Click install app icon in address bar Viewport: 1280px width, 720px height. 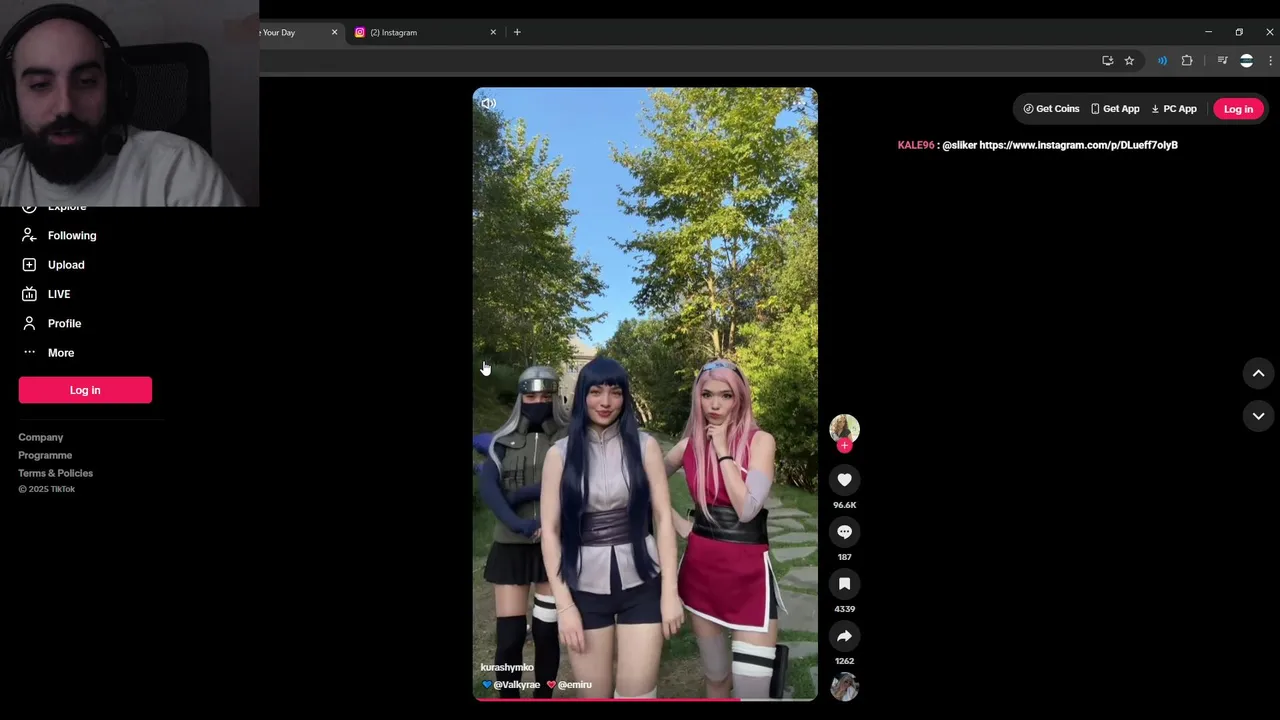[x=1107, y=61]
